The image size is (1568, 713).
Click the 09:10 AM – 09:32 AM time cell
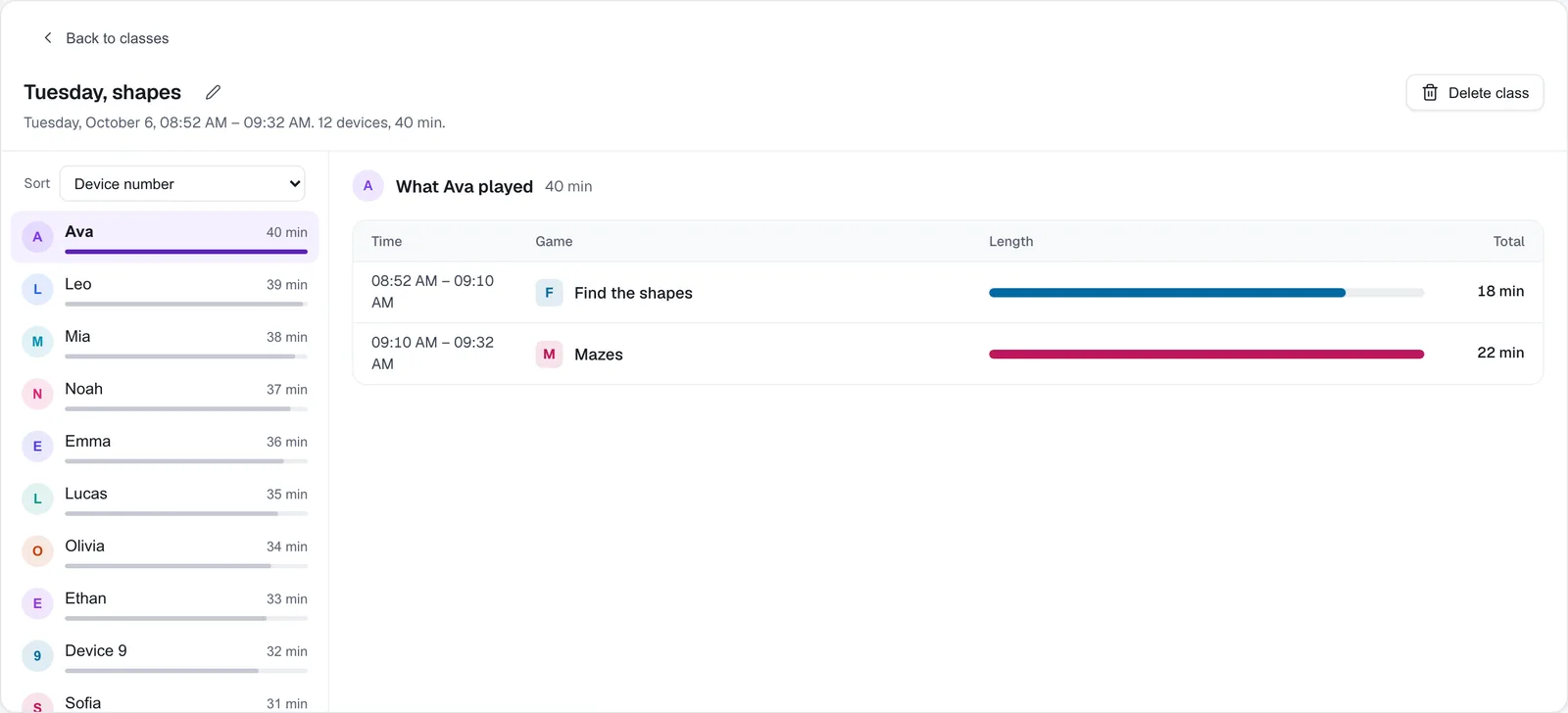point(432,353)
